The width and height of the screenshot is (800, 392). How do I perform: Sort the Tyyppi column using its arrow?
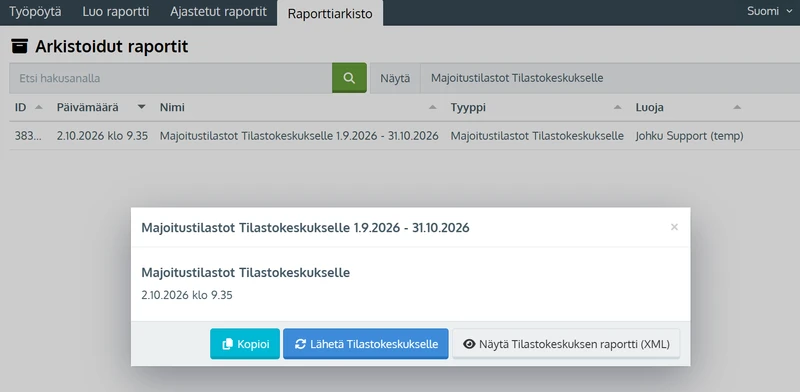pyautogui.click(x=617, y=107)
